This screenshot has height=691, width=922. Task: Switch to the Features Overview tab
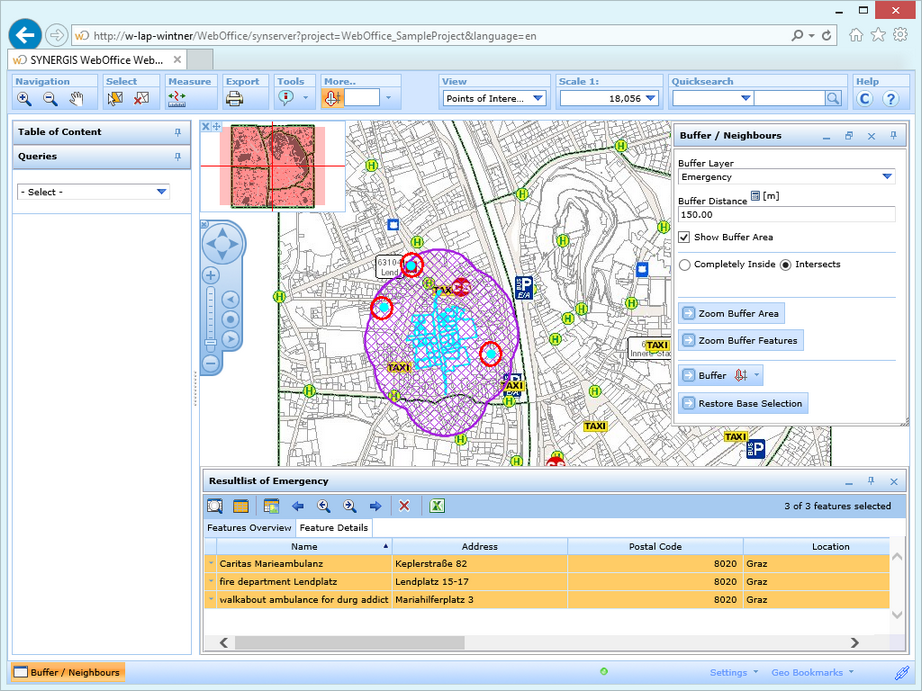pyautogui.click(x=249, y=528)
